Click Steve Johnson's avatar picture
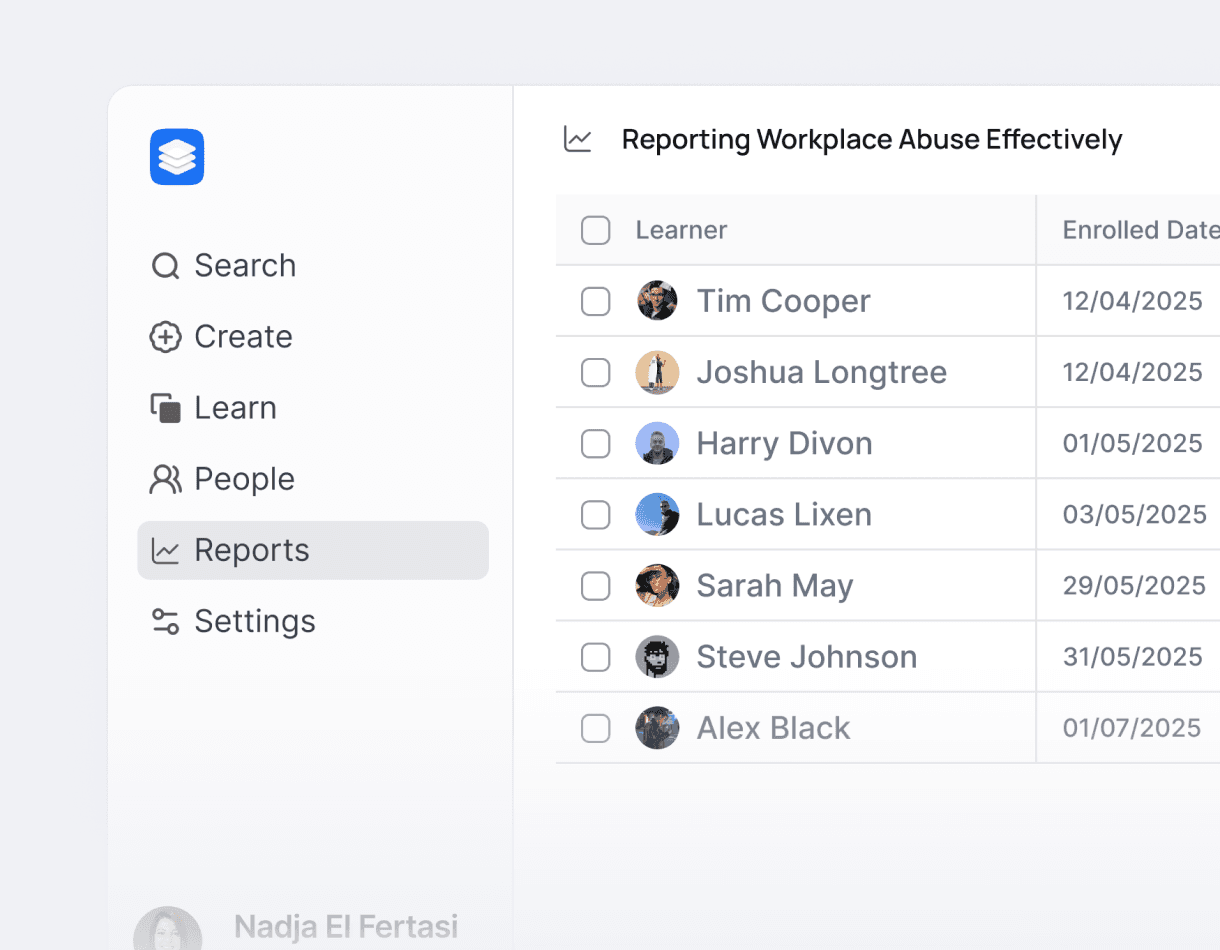 click(657, 657)
